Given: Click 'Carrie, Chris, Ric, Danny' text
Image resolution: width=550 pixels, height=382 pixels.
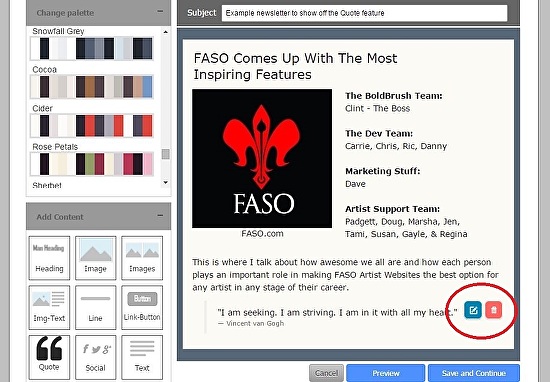Looking at the screenshot, I should [396, 146].
